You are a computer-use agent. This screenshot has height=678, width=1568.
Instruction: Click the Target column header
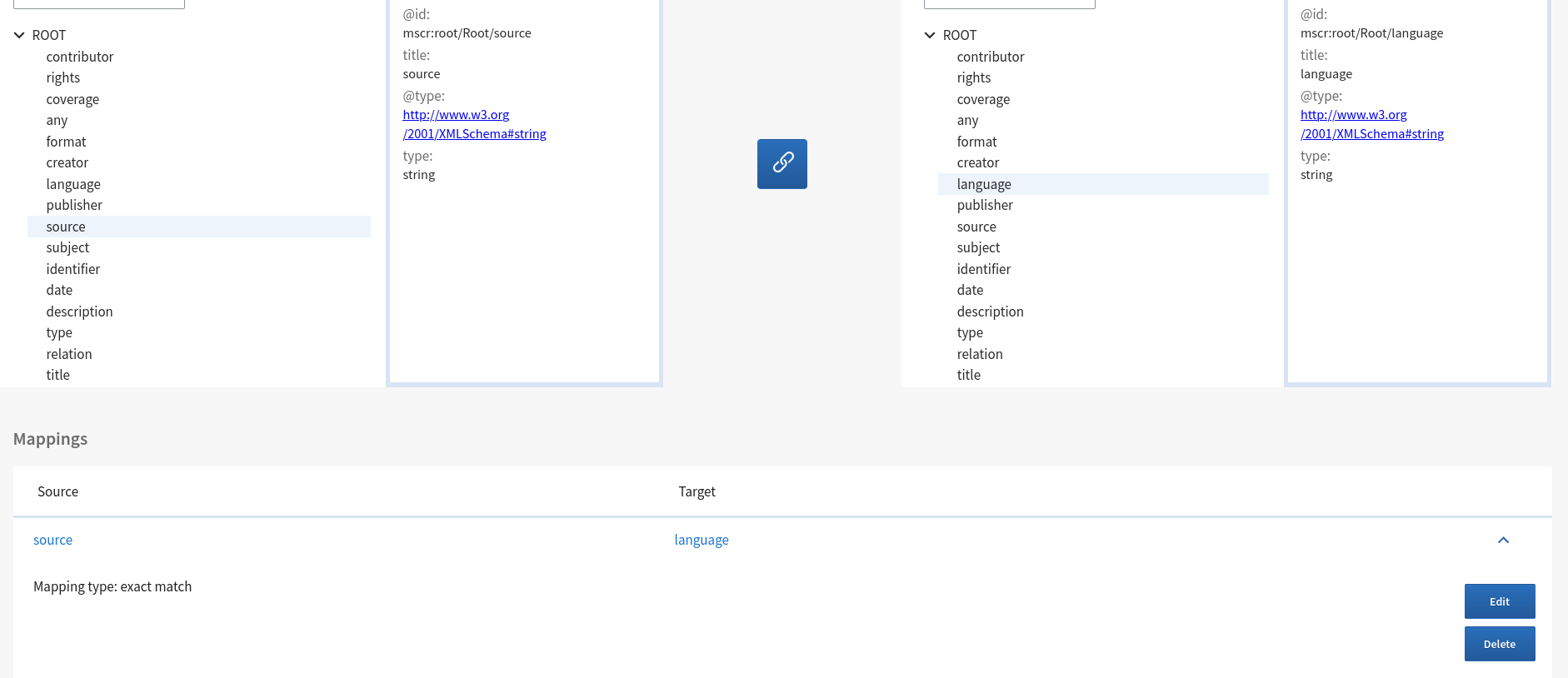point(697,491)
